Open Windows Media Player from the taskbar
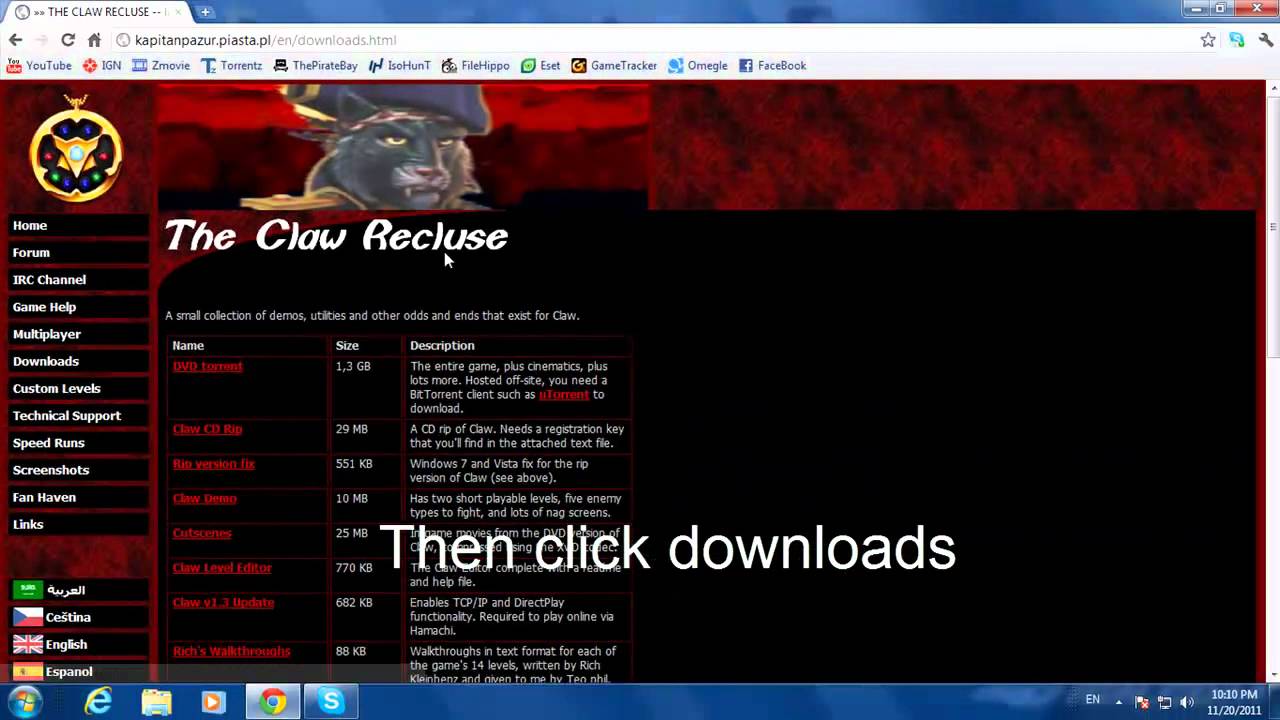 click(214, 702)
